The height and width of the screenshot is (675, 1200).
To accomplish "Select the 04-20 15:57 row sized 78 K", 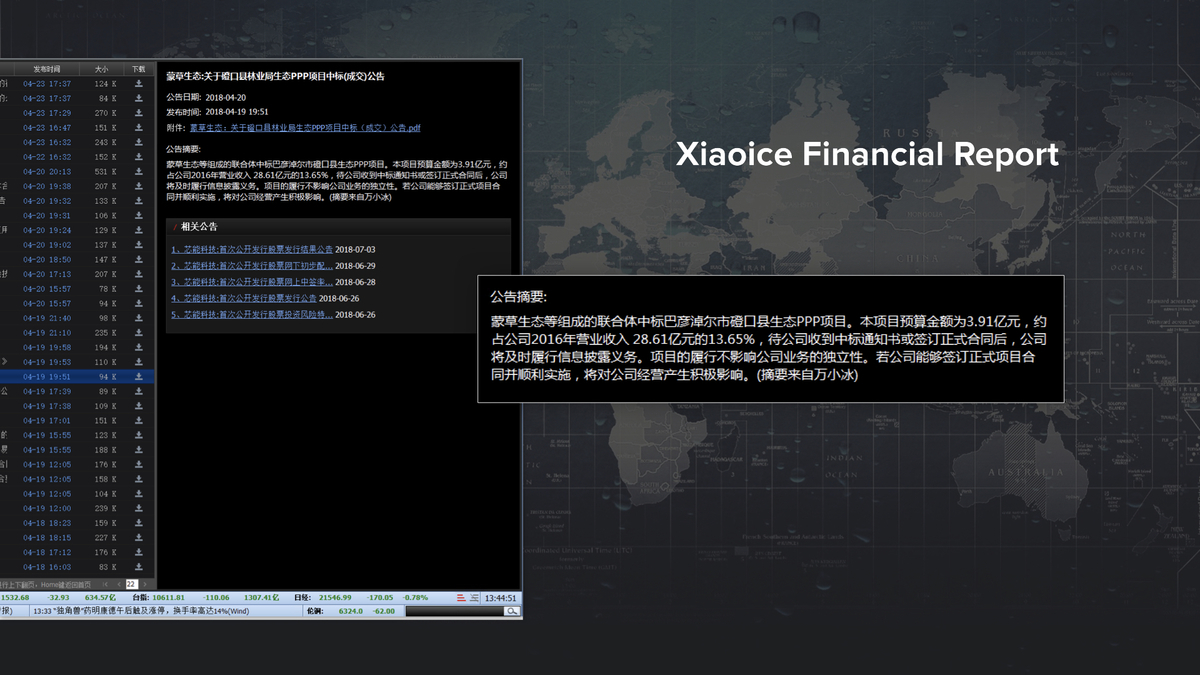I will click(77, 289).
